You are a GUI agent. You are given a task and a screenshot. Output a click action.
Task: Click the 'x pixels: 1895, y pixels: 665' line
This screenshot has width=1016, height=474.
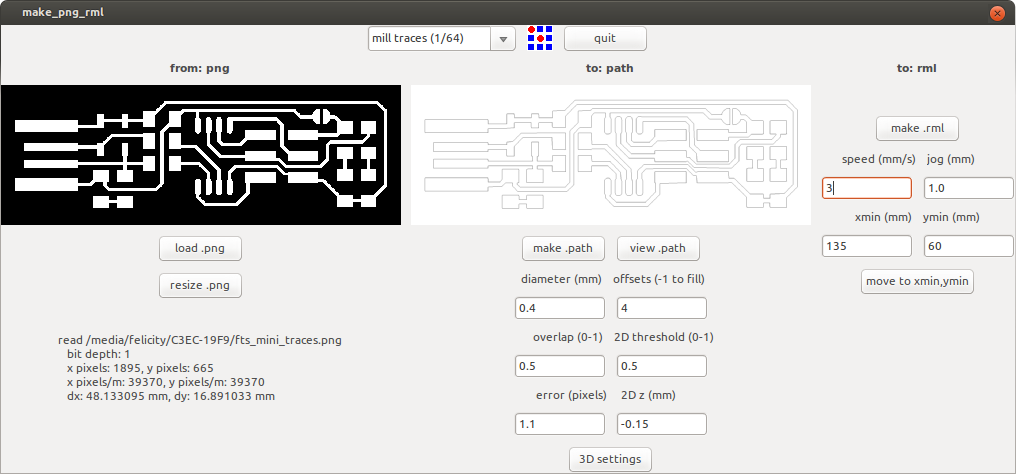coord(140,368)
